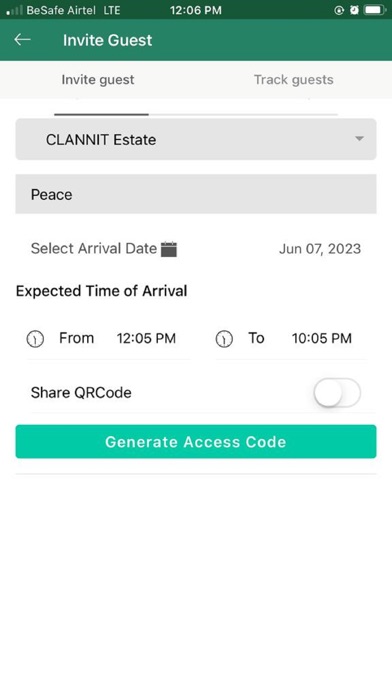This screenshot has height=696, width=392.
Task: Tap the cellular signal bars icon
Action: (x=14, y=10)
